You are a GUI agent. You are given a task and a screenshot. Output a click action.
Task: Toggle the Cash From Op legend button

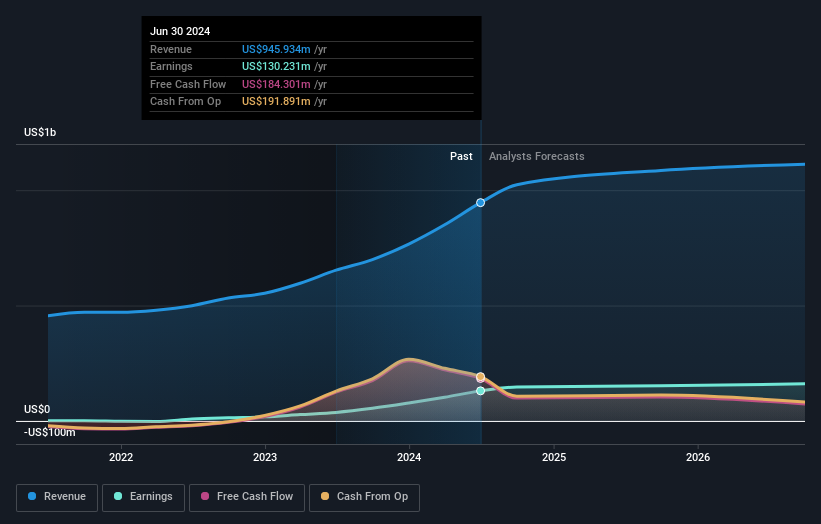tap(364, 497)
